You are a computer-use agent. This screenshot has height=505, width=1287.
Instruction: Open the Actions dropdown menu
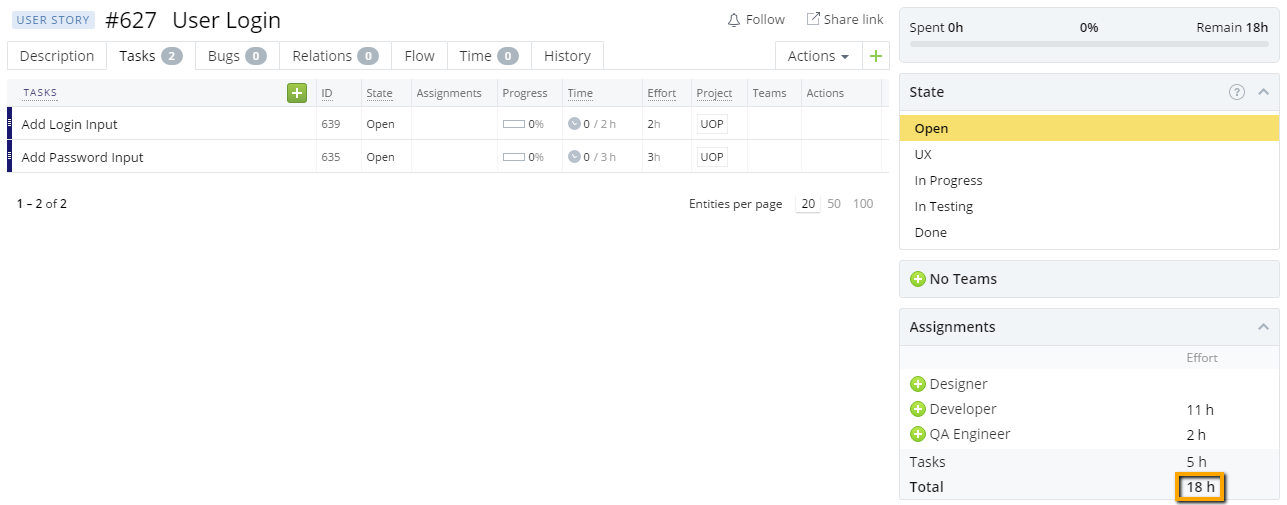(x=818, y=56)
